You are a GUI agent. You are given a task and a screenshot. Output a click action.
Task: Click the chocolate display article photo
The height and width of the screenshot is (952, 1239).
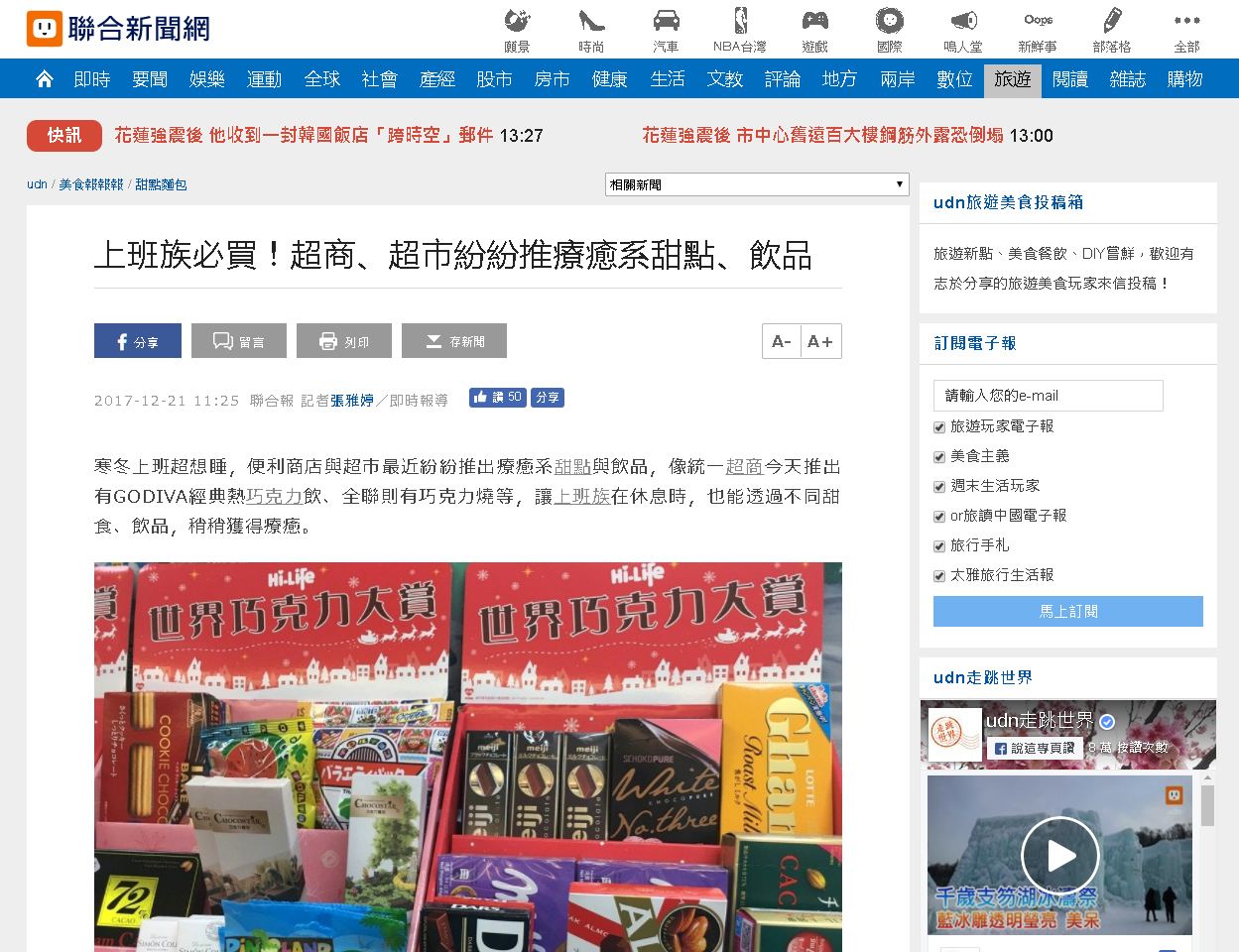pyautogui.click(x=468, y=757)
